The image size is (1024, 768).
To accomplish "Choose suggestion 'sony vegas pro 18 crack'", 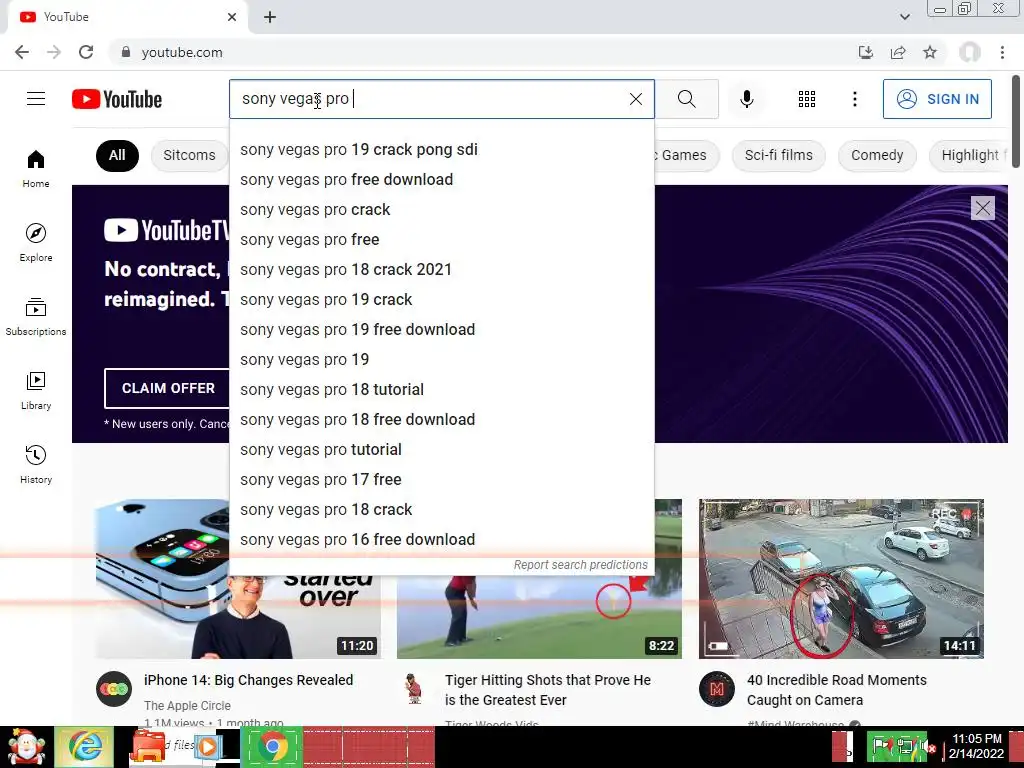I will point(441,510).
